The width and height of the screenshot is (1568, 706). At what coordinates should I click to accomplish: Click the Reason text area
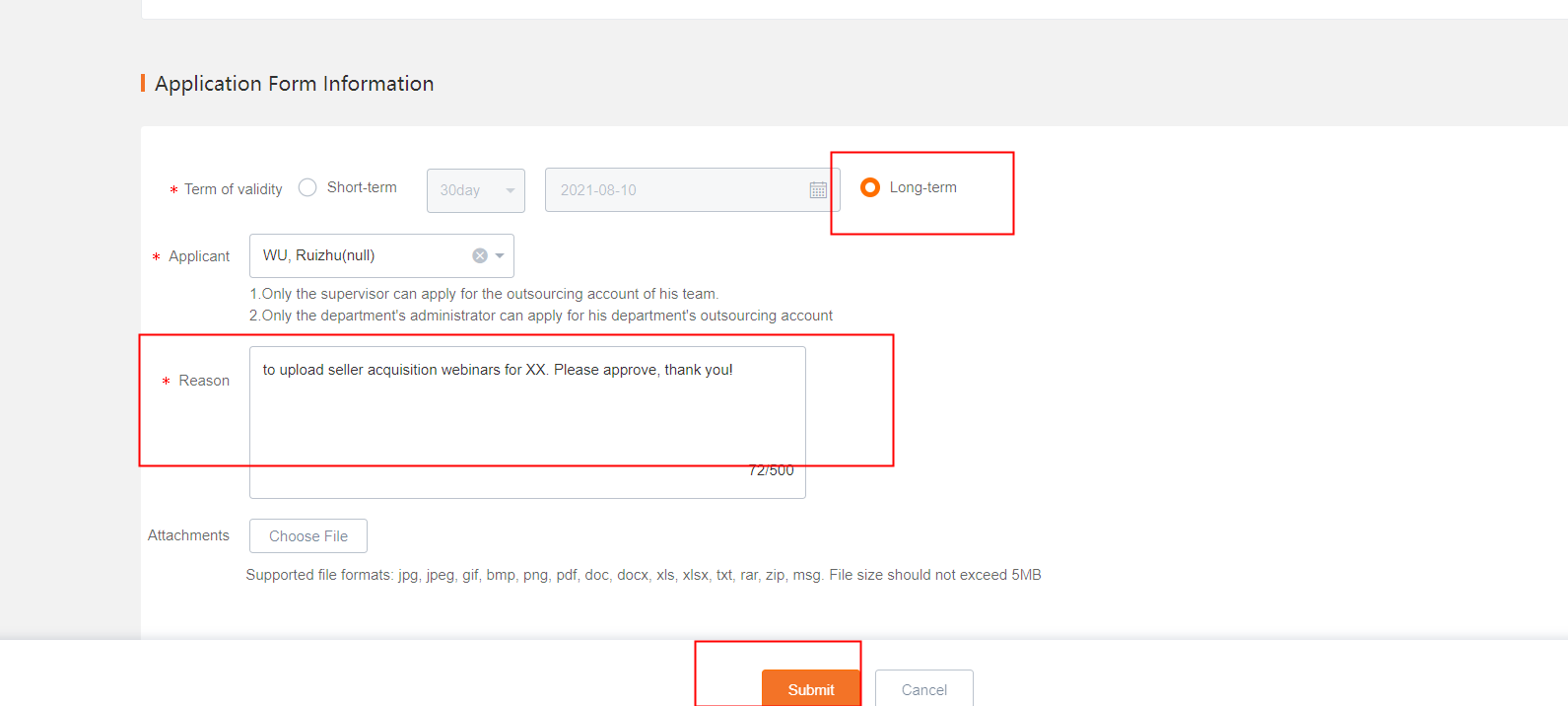point(527,422)
